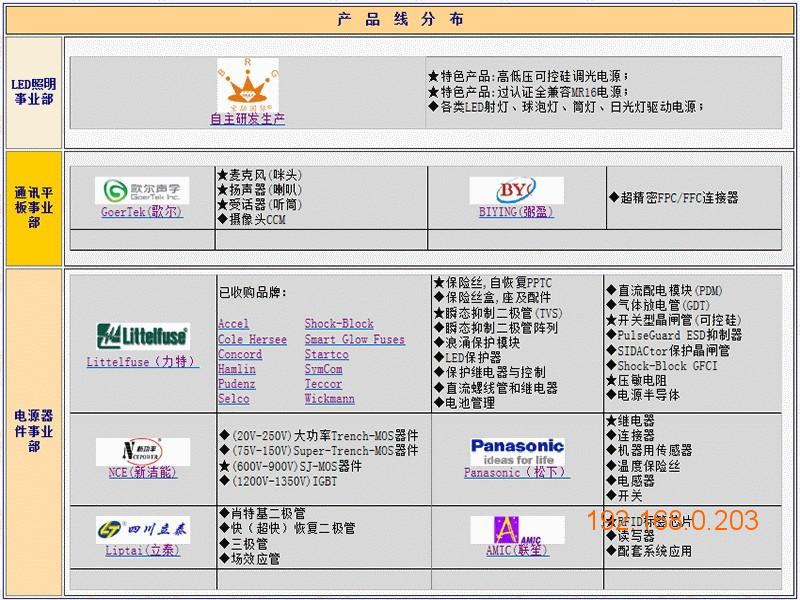Click the SIDACtor保护晶闸管 text
Viewport: 800px width, 600px height.
(x=668, y=351)
